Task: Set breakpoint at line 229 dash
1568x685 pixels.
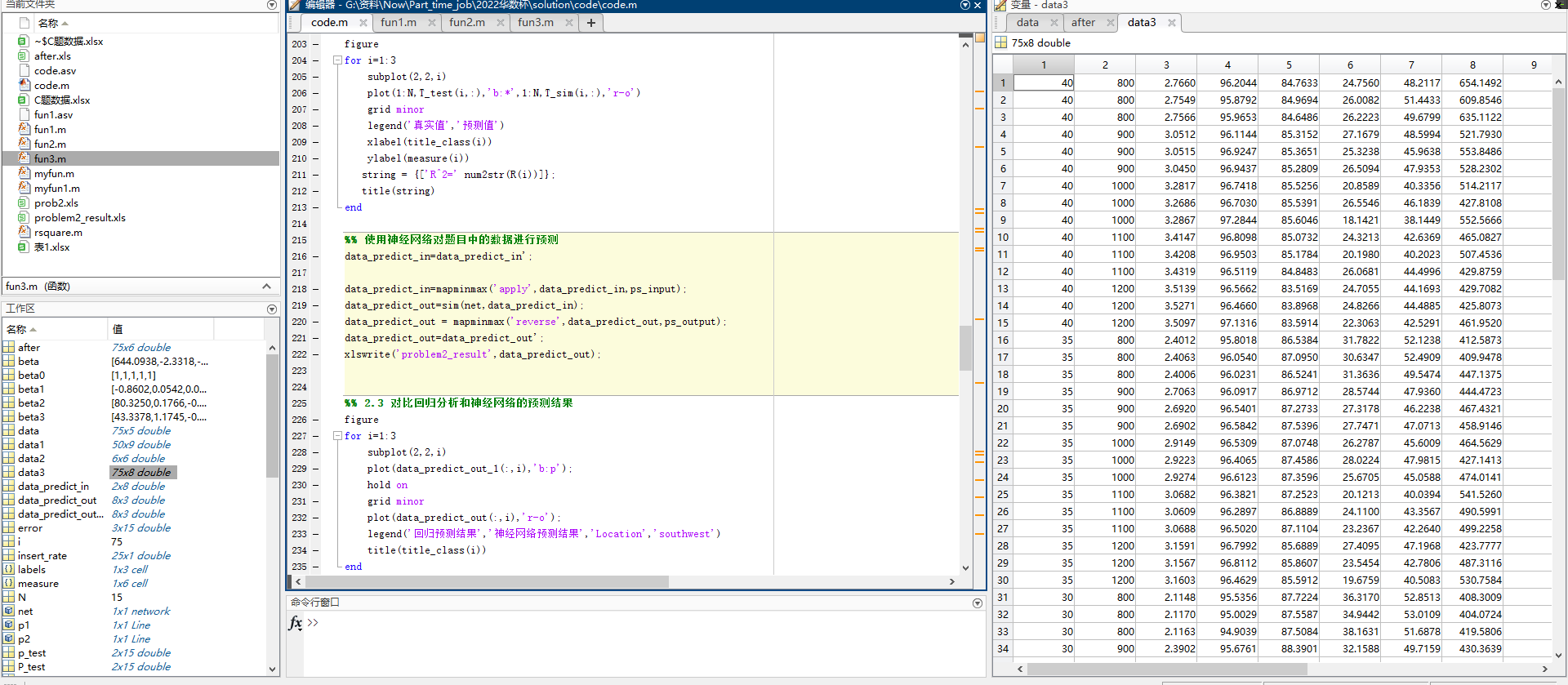Action: click(316, 469)
